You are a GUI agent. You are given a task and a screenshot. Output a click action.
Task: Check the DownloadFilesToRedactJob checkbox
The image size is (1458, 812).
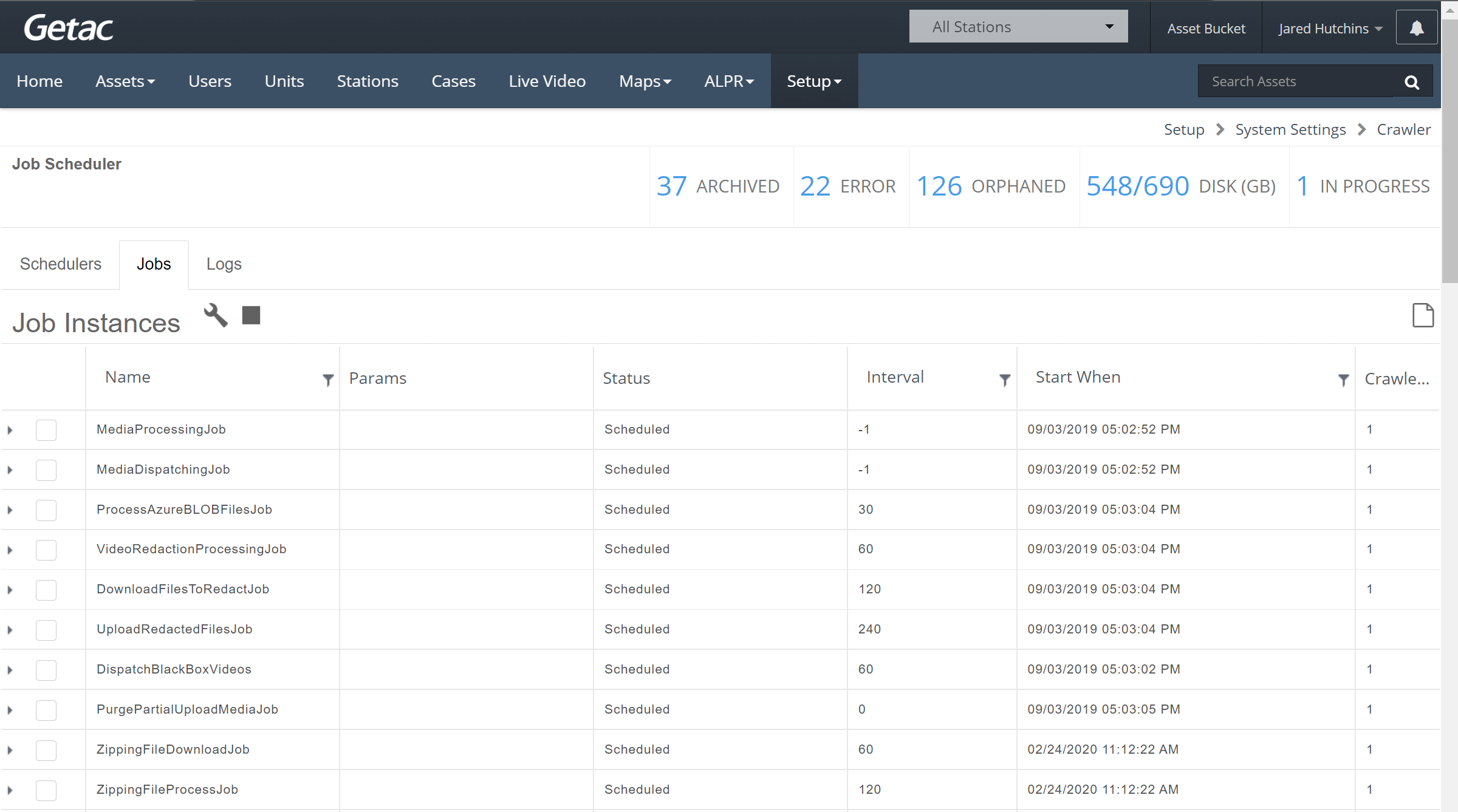tap(46, 590)
